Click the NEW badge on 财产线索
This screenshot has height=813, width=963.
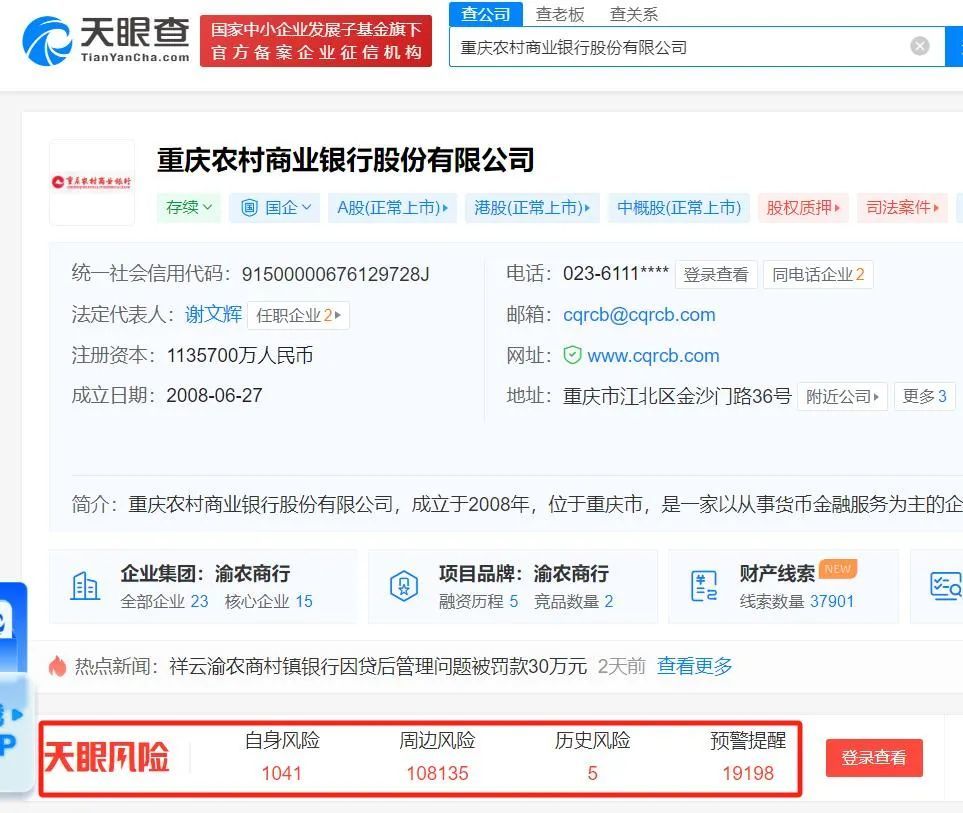838,569
